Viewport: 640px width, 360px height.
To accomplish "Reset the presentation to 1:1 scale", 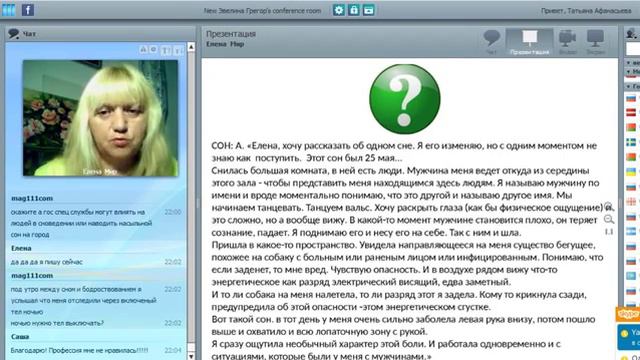I will click(609, 232).
